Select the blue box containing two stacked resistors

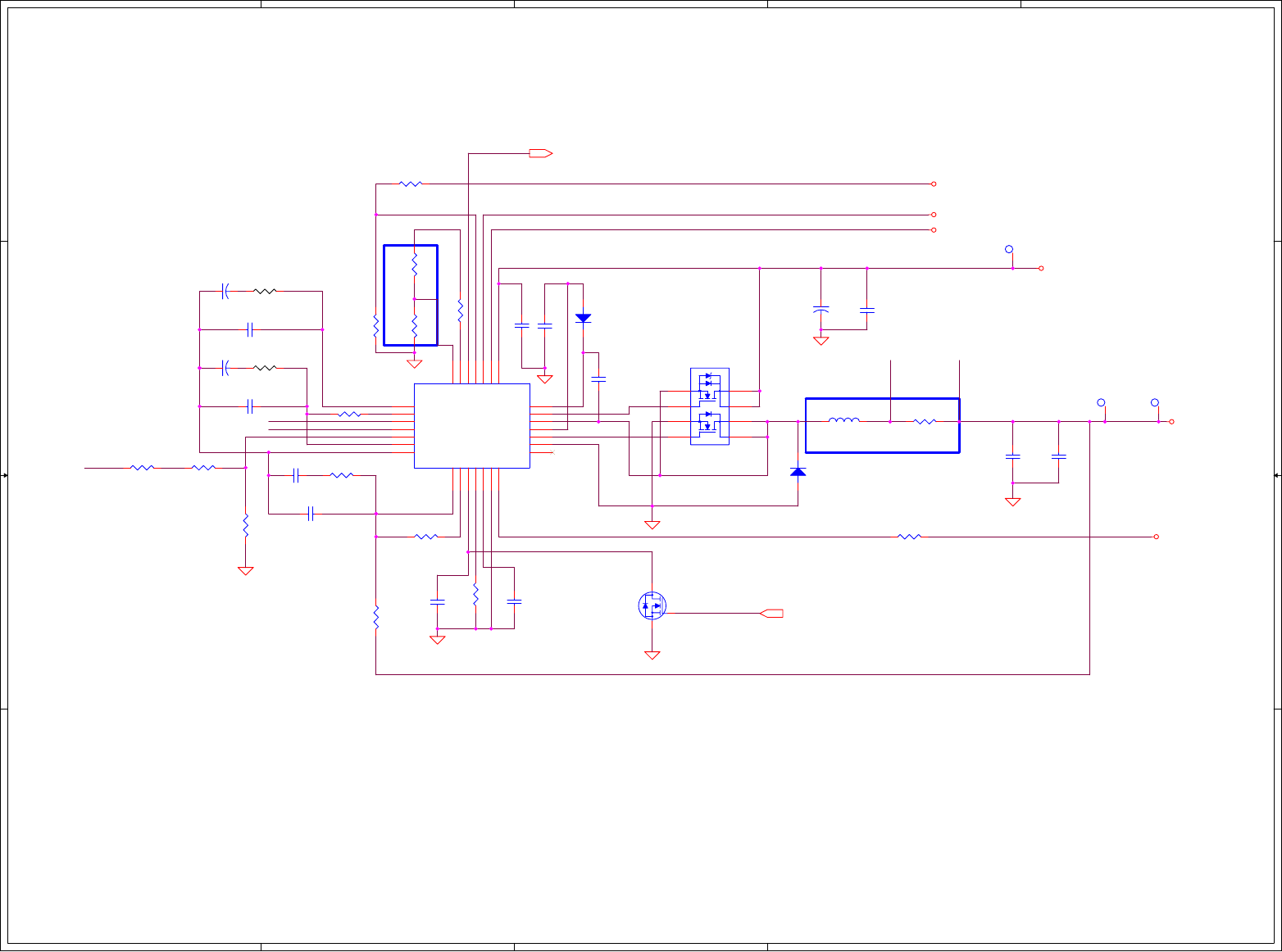click(x=411, y=295)
